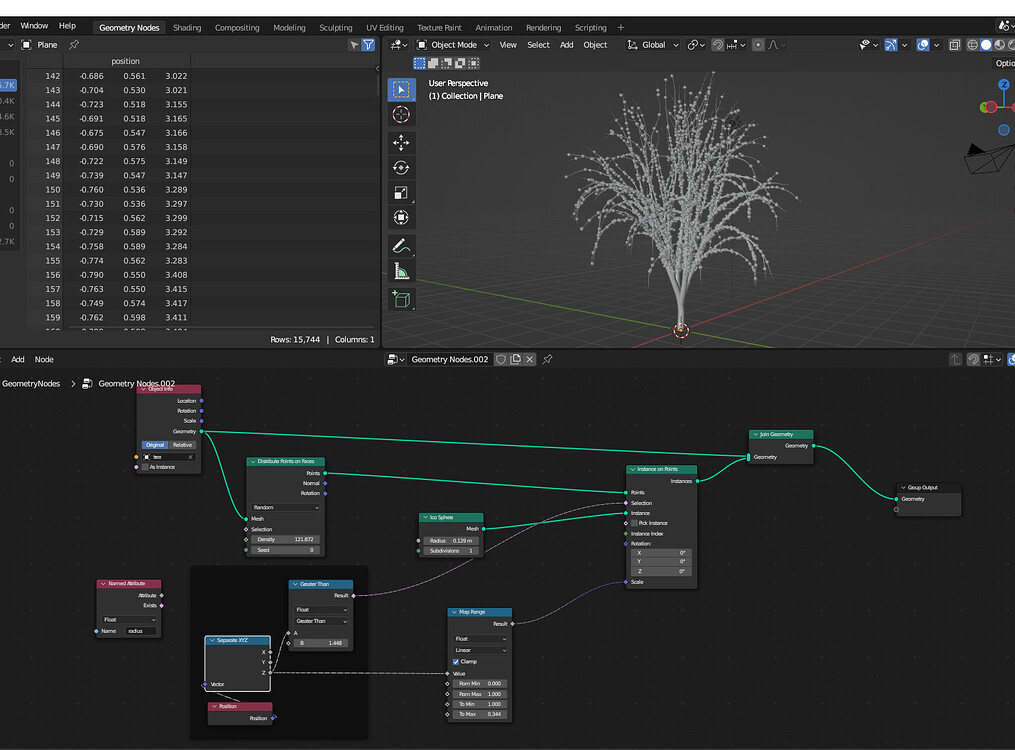Click GeometryNodes breadcrumb in node editor
The width and height of the screenshot is (1015, 750).
tap(31, 384)
